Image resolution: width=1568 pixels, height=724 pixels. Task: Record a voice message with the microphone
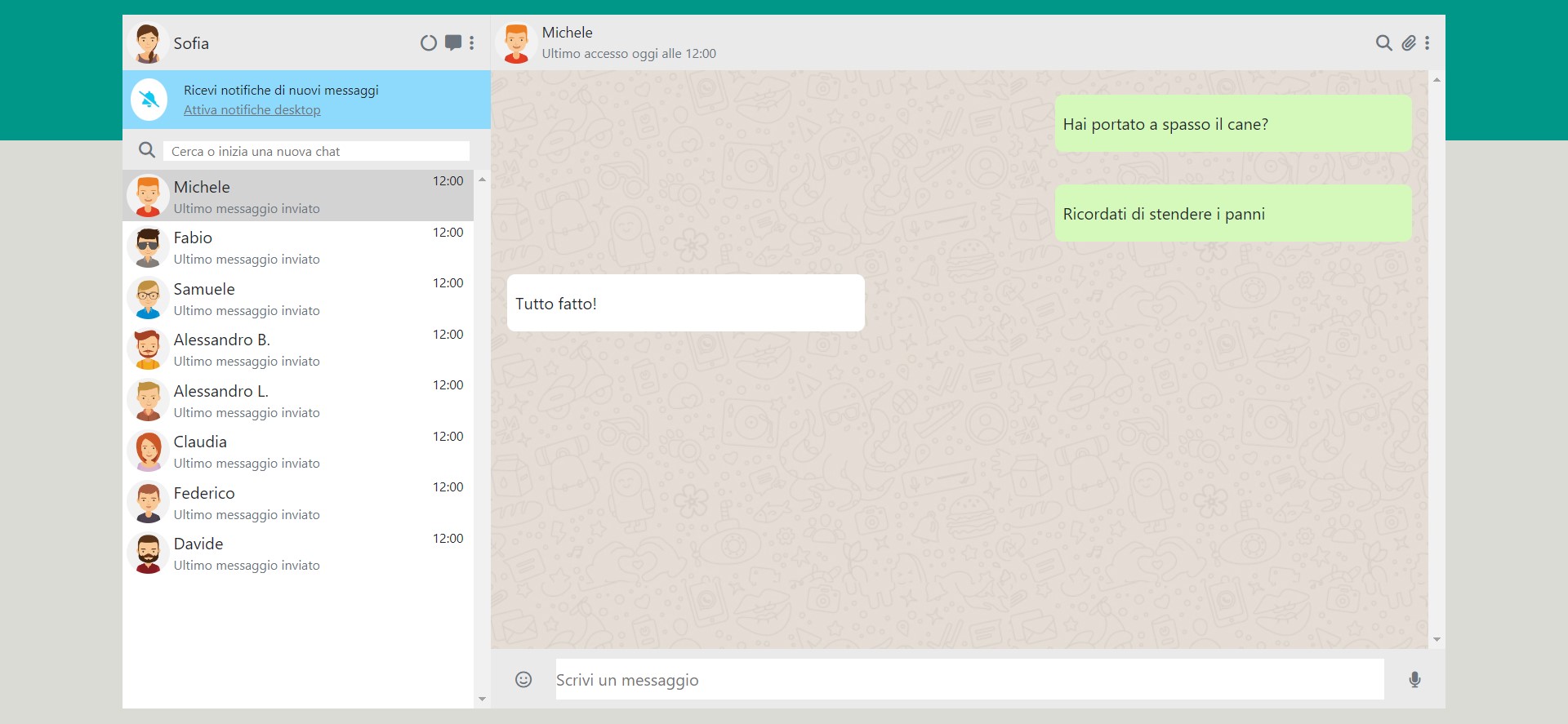(1414, 679)
